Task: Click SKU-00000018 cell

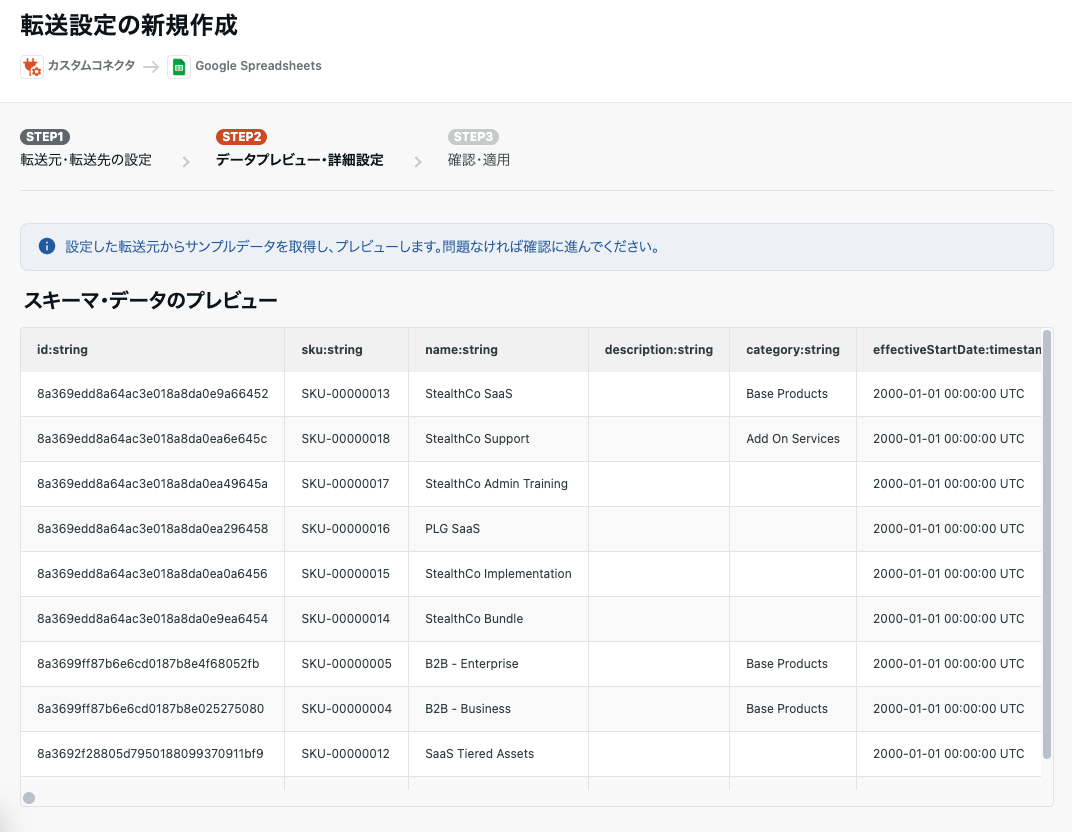Action: (345, 439)
